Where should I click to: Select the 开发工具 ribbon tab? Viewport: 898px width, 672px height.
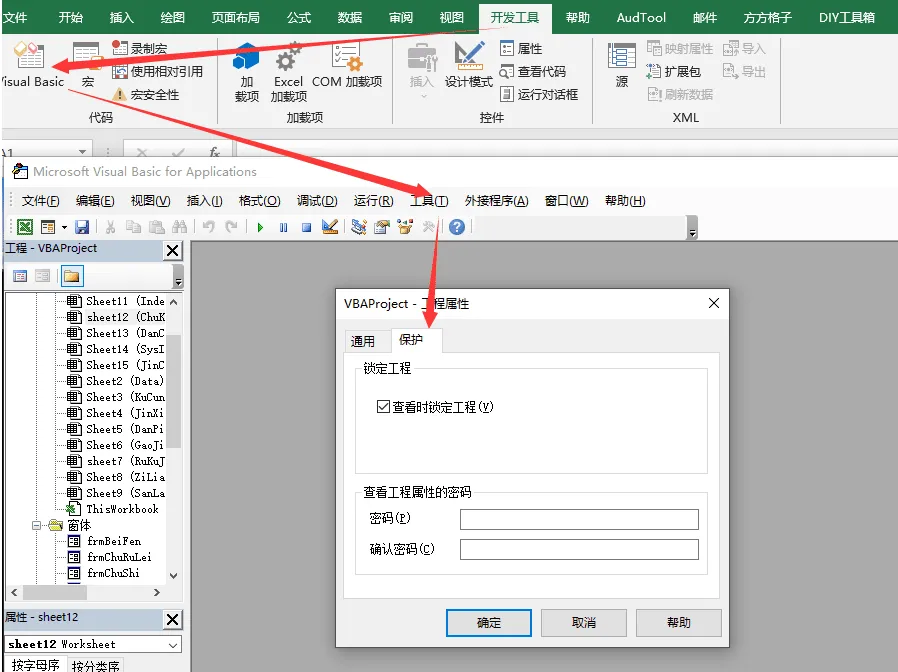[x=514, y=17]
